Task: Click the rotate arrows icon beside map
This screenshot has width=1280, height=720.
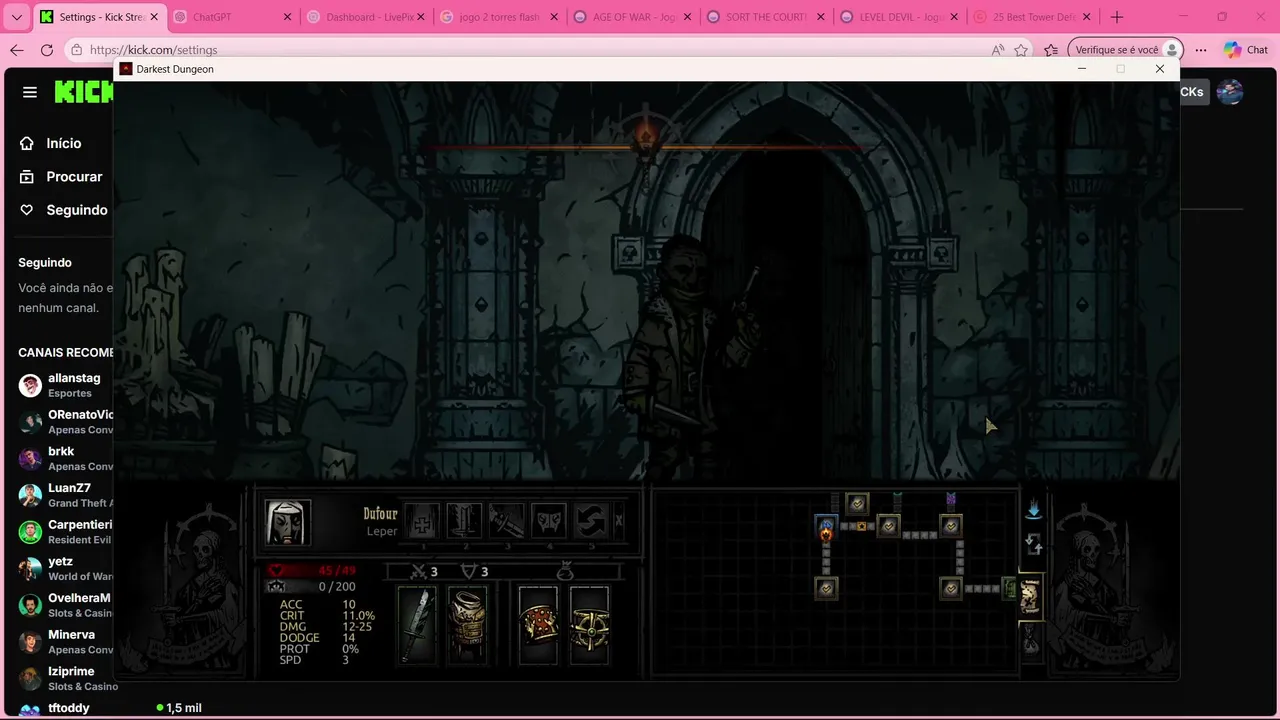Action: [x=1034, y=545]
